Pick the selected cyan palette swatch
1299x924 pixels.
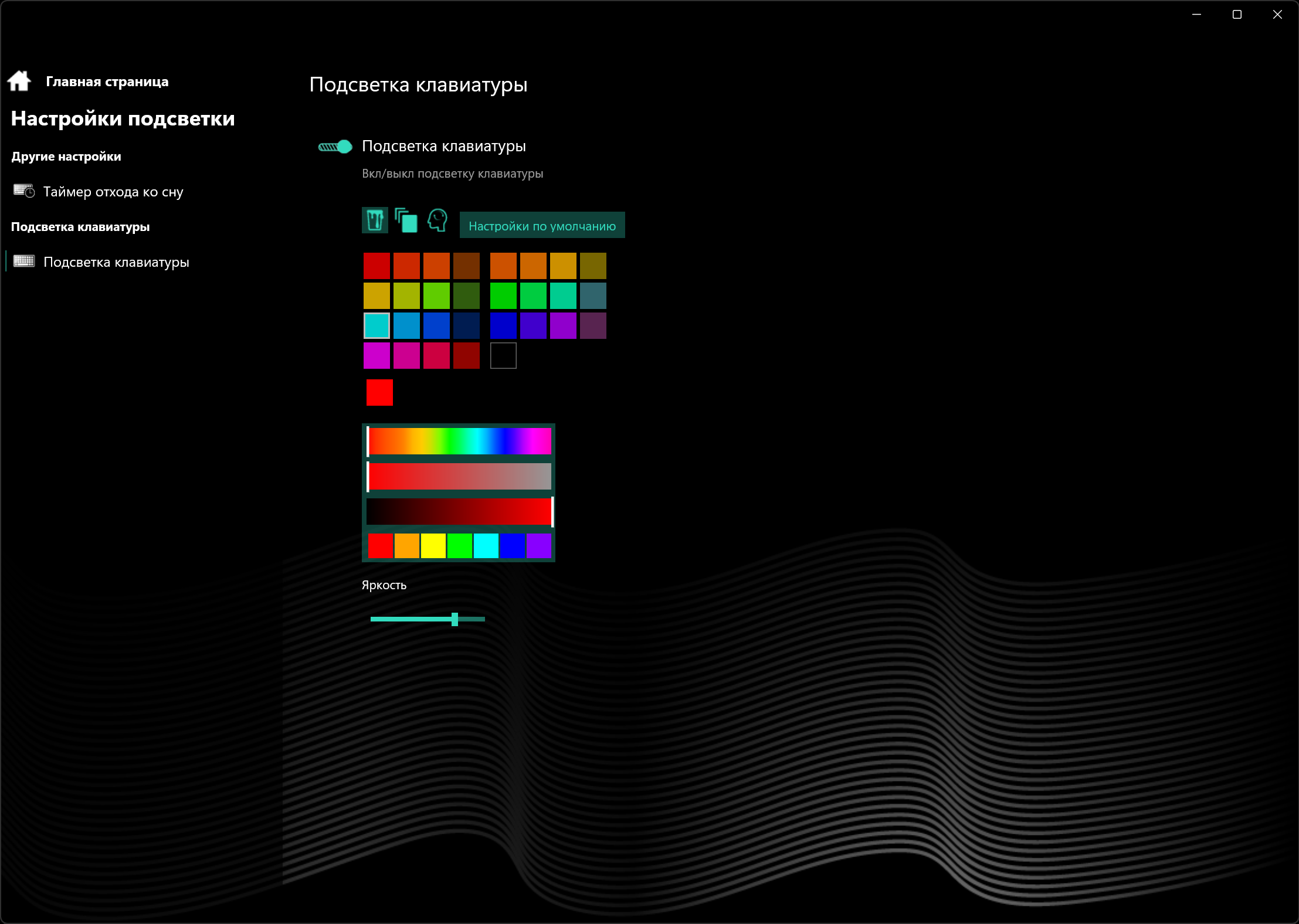pos(377,325)
